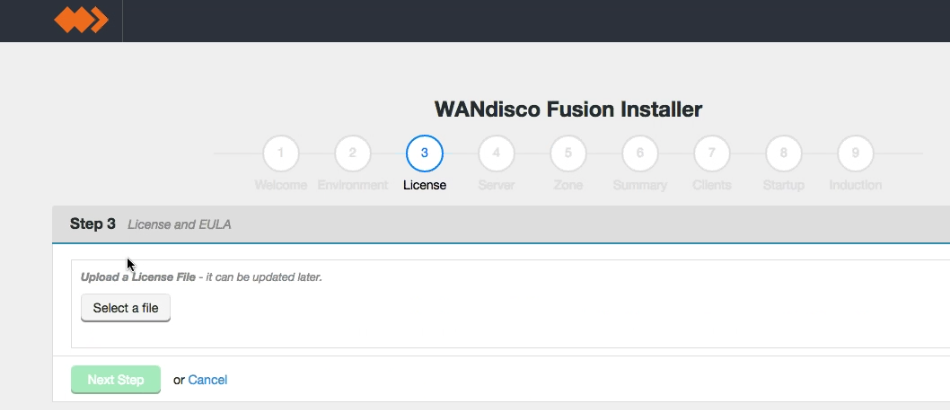The image size is (950, 410).
Task: Click the 'Upload a License File' text
Action: tap(138, 277)
